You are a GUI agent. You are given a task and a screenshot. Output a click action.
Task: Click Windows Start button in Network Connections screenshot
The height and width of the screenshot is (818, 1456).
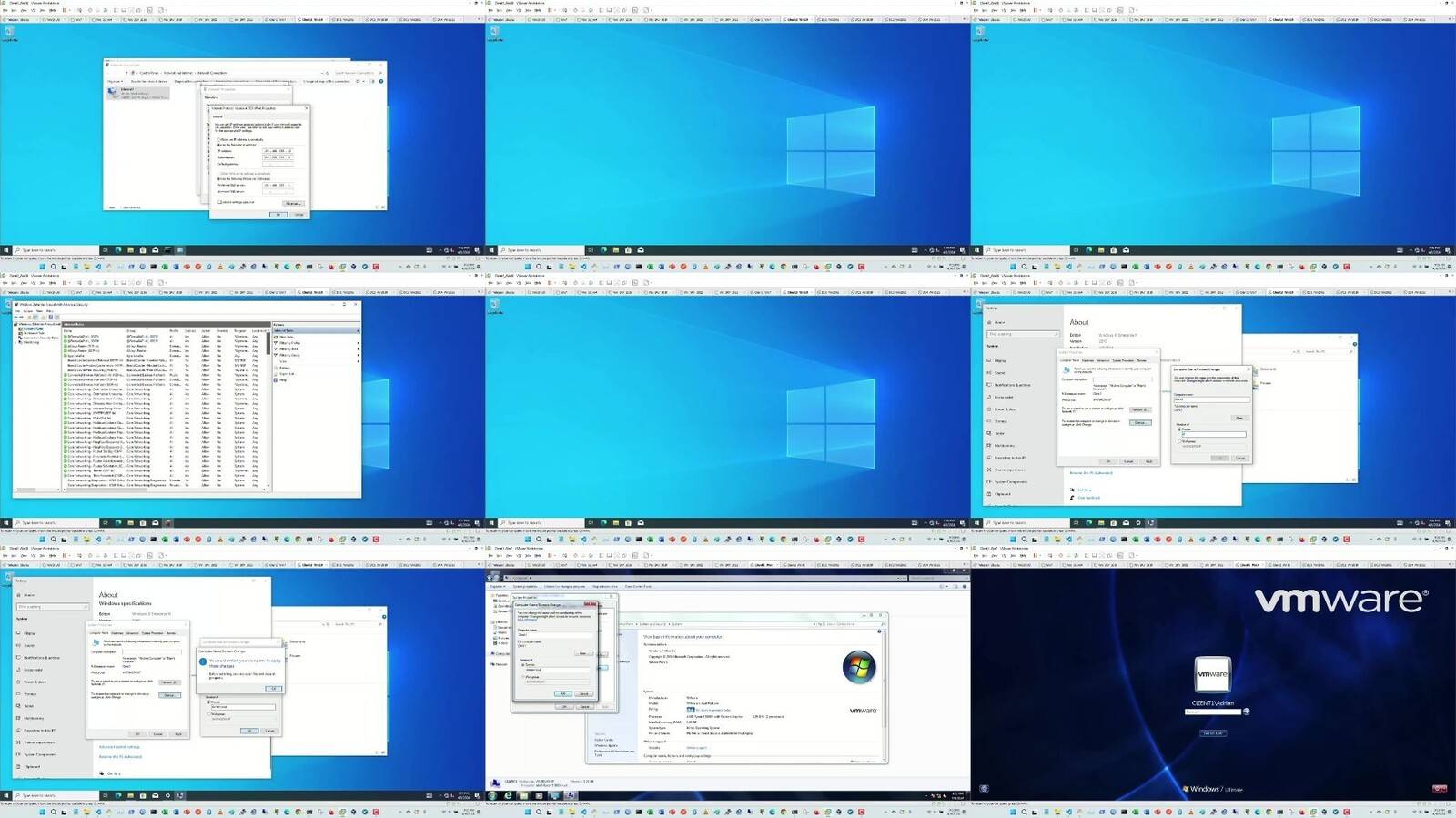coord(5,250)
